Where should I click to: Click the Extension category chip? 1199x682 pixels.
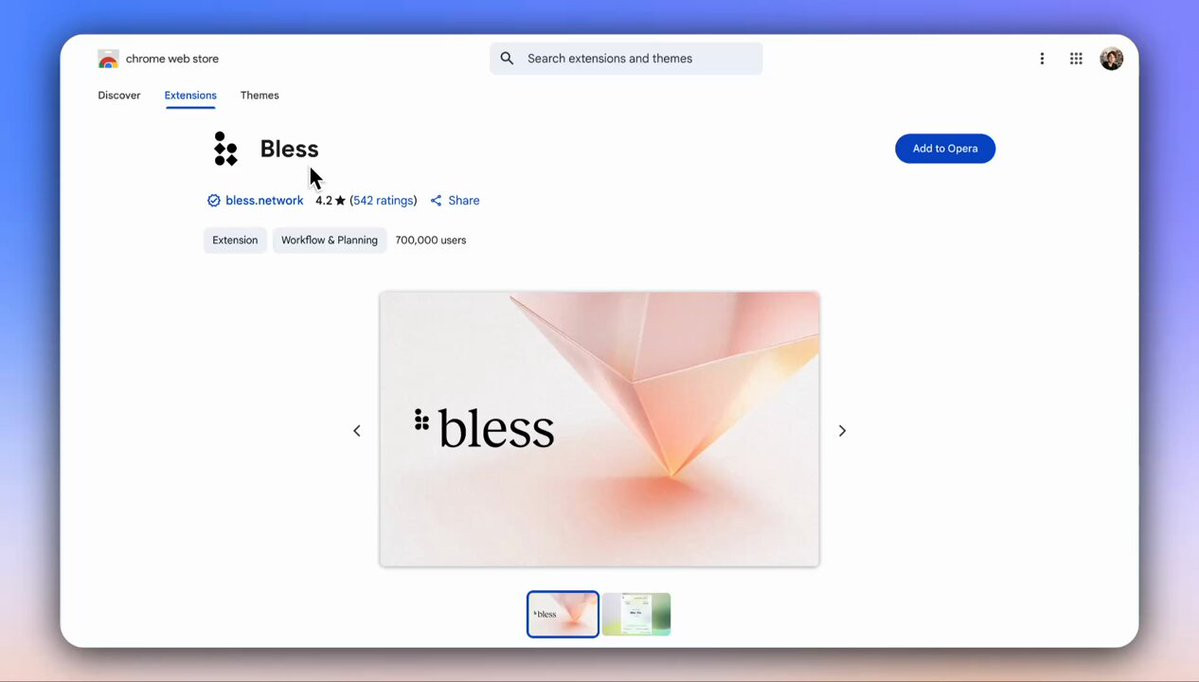235,240
